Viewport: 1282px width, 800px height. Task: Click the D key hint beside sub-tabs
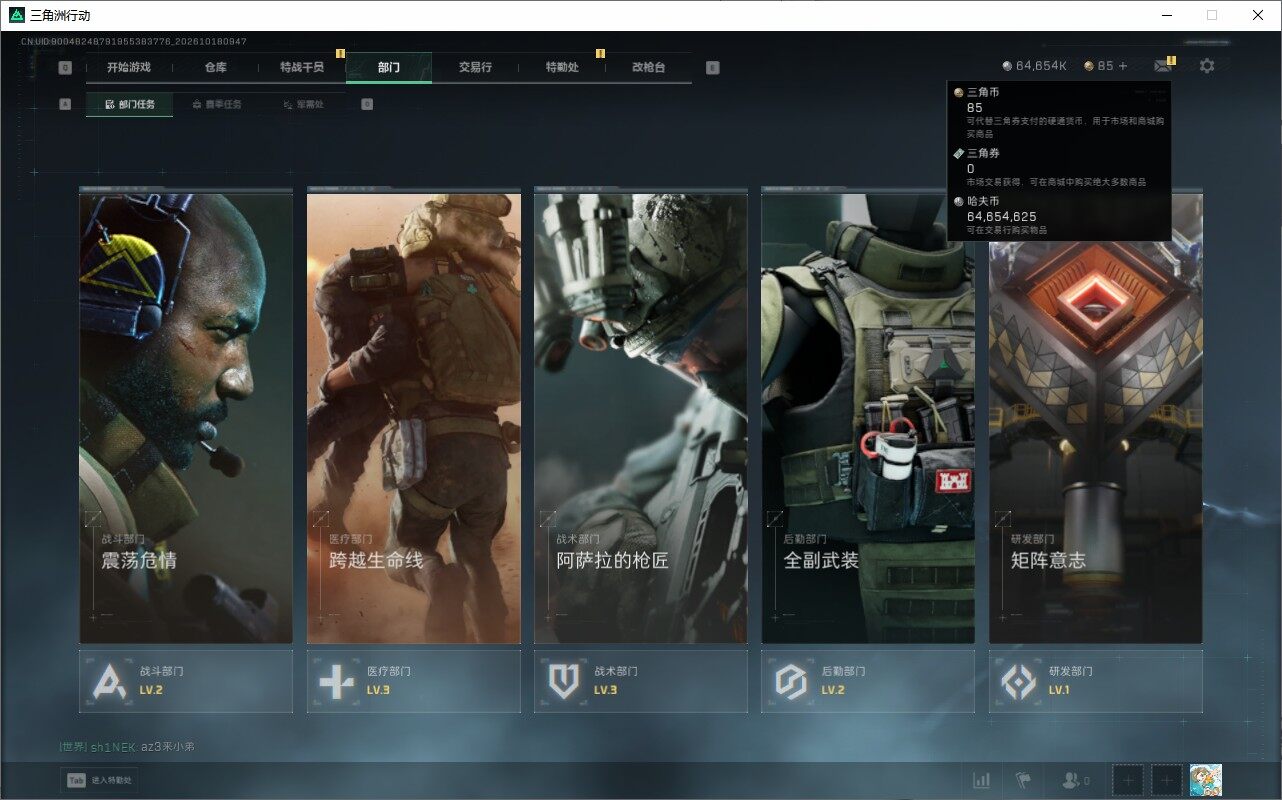tap(367, 104)
